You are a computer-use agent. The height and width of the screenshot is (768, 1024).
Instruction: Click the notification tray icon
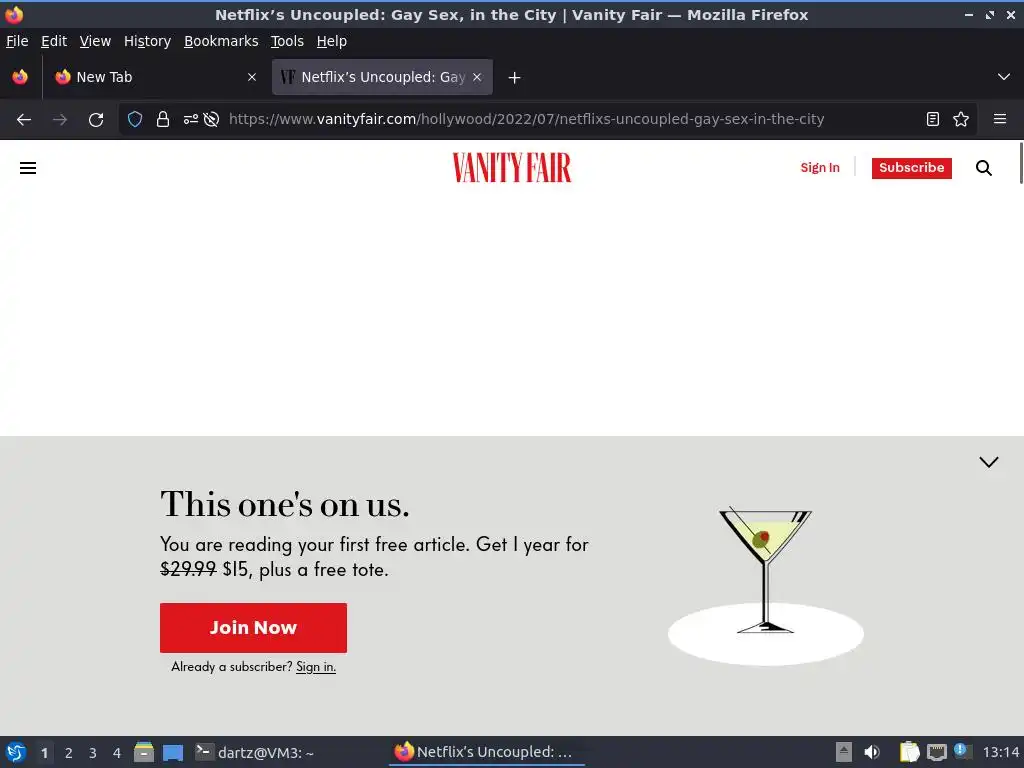(962, 750)
